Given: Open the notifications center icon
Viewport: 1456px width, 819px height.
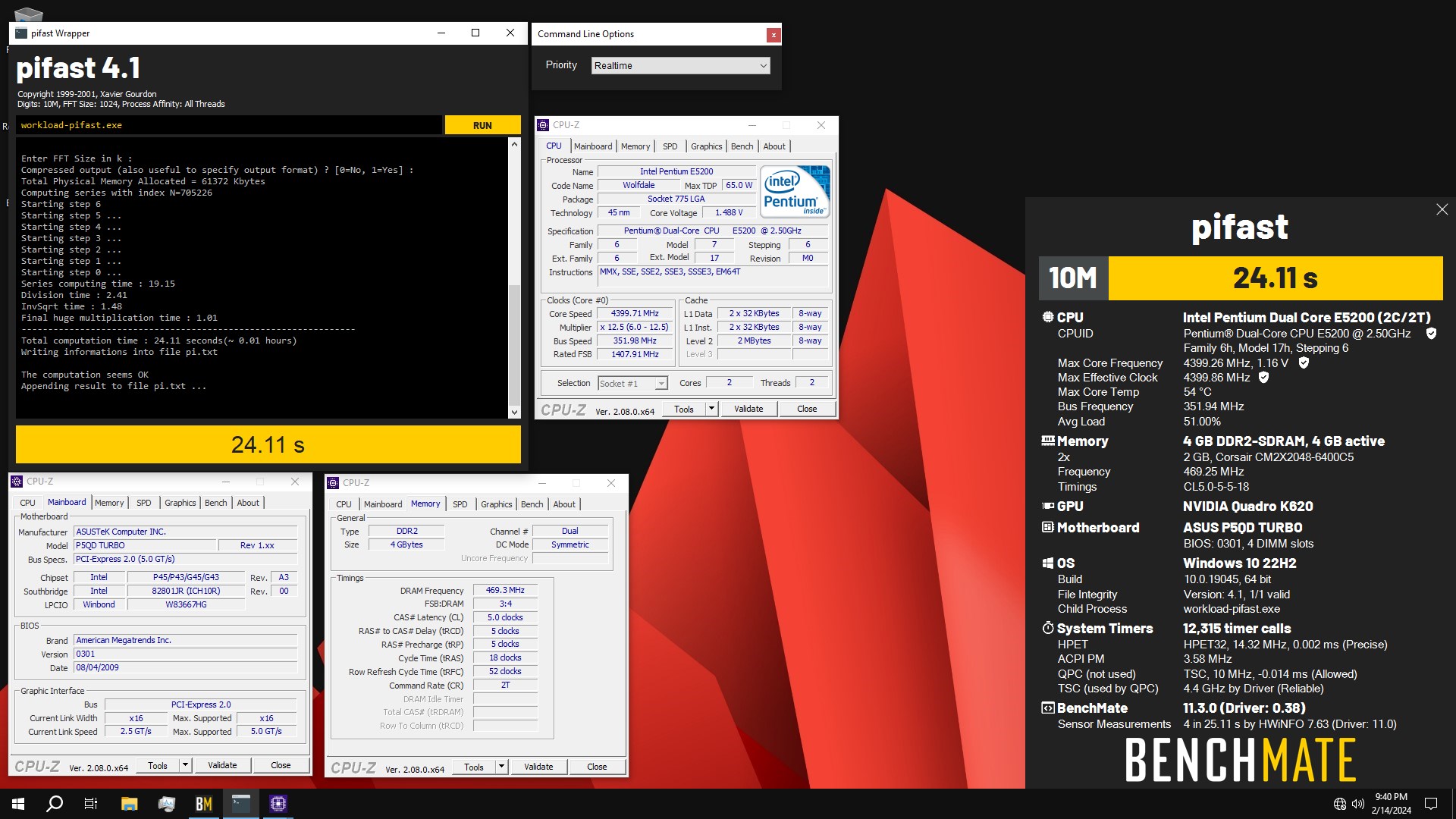Looking at the screenshot, I should (x=1431, y=804).
